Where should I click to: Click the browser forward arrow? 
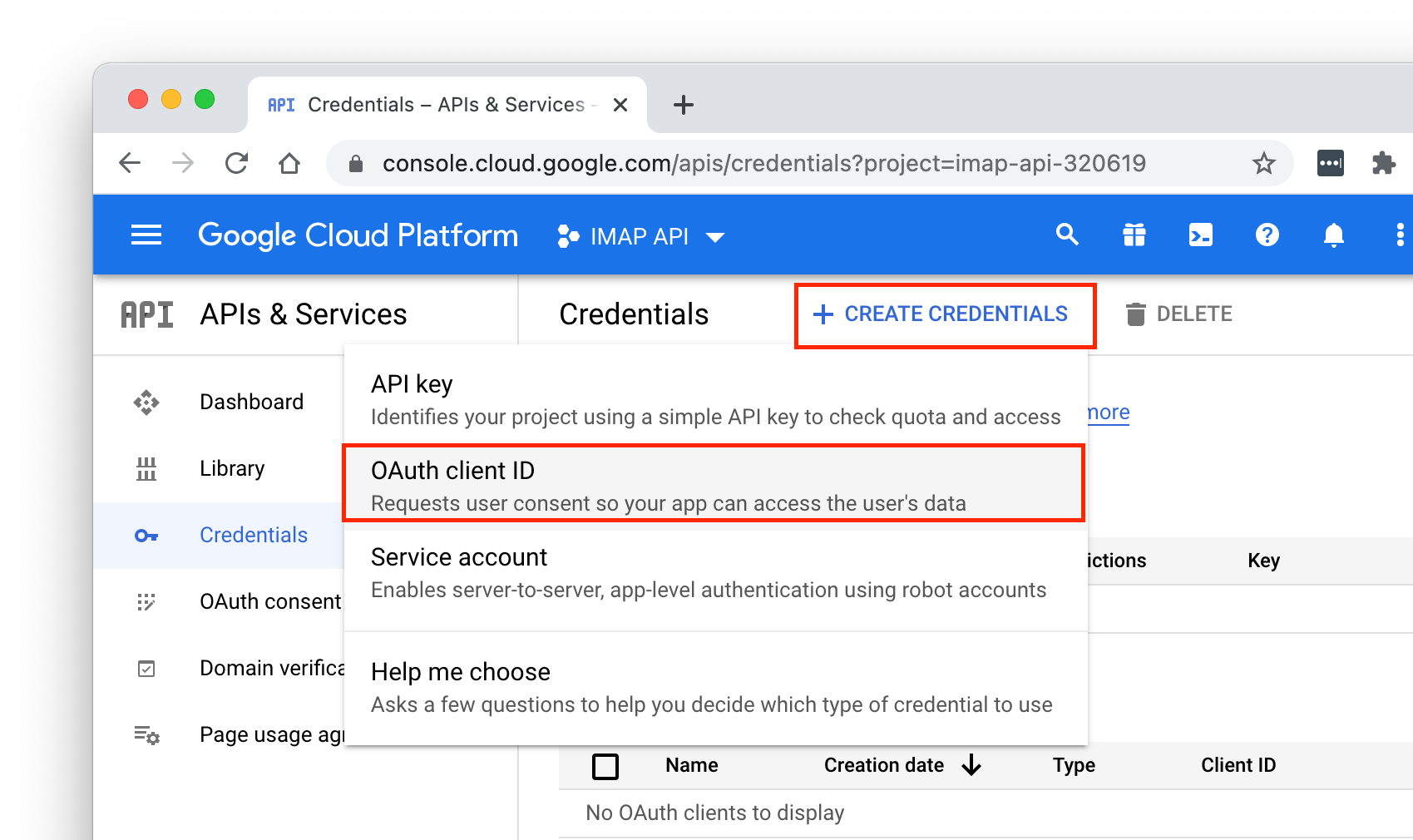point(183,163)
